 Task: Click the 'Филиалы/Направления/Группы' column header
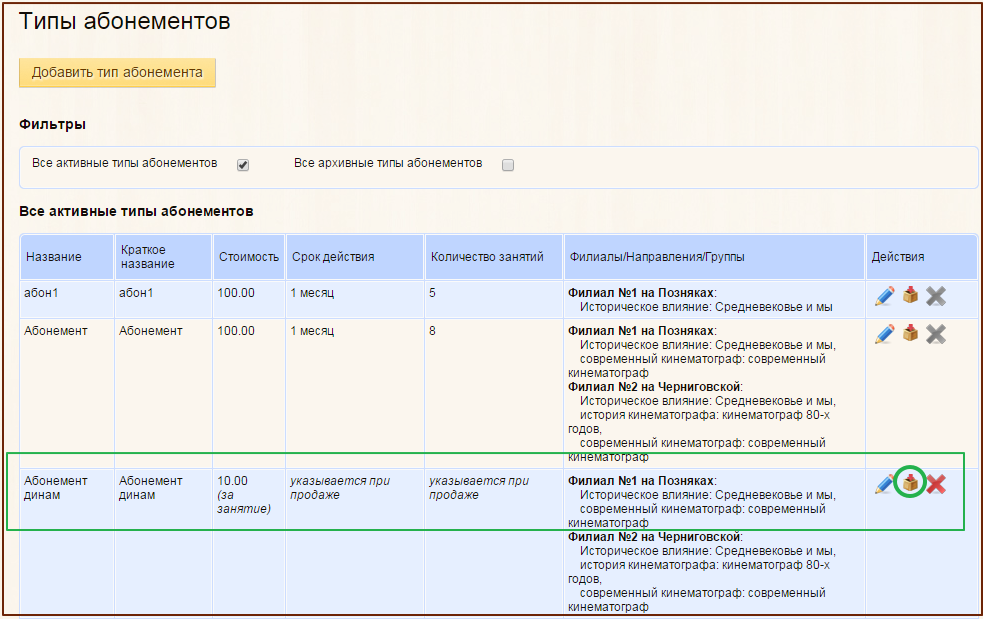pos(656,257)
